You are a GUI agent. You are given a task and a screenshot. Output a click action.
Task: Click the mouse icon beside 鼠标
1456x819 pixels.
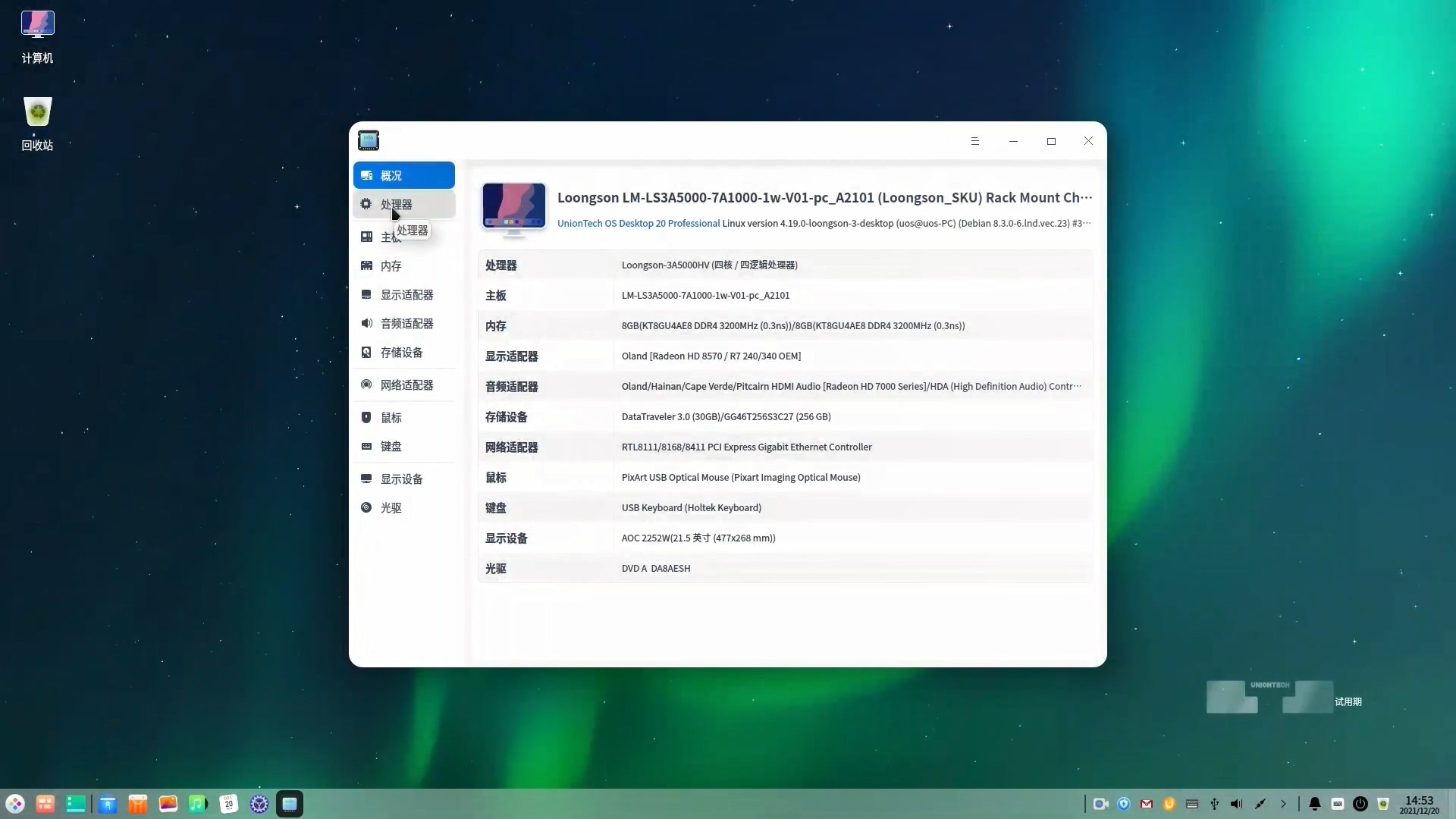(366, 417)
